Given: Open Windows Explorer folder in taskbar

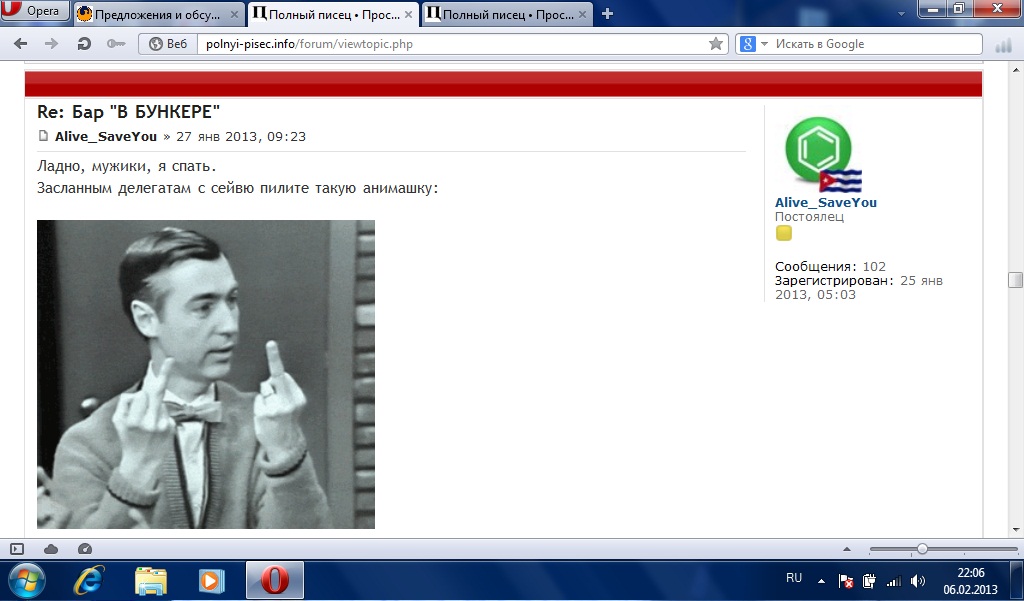Looking at the screenshot, I should click(x=151, y=580).
